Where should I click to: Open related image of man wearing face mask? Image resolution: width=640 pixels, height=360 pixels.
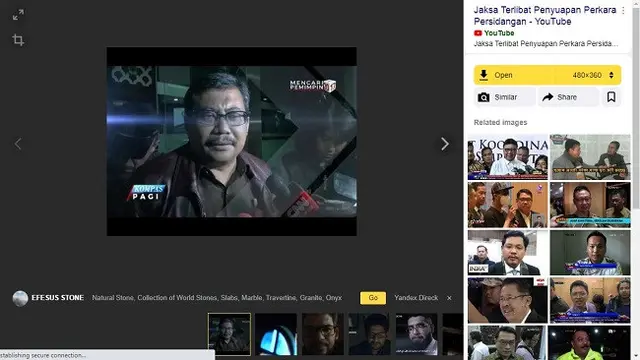pyautogui.click(x=508, y=205)
